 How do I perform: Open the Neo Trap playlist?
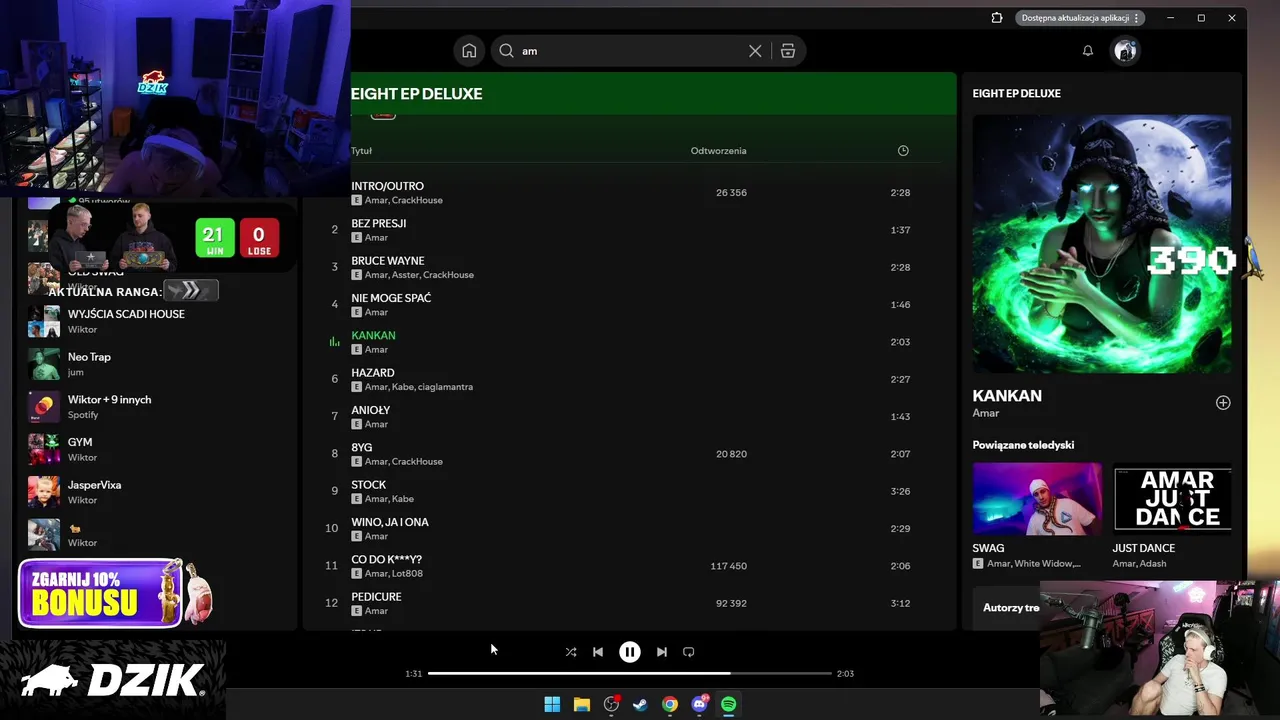pos(89,357)
